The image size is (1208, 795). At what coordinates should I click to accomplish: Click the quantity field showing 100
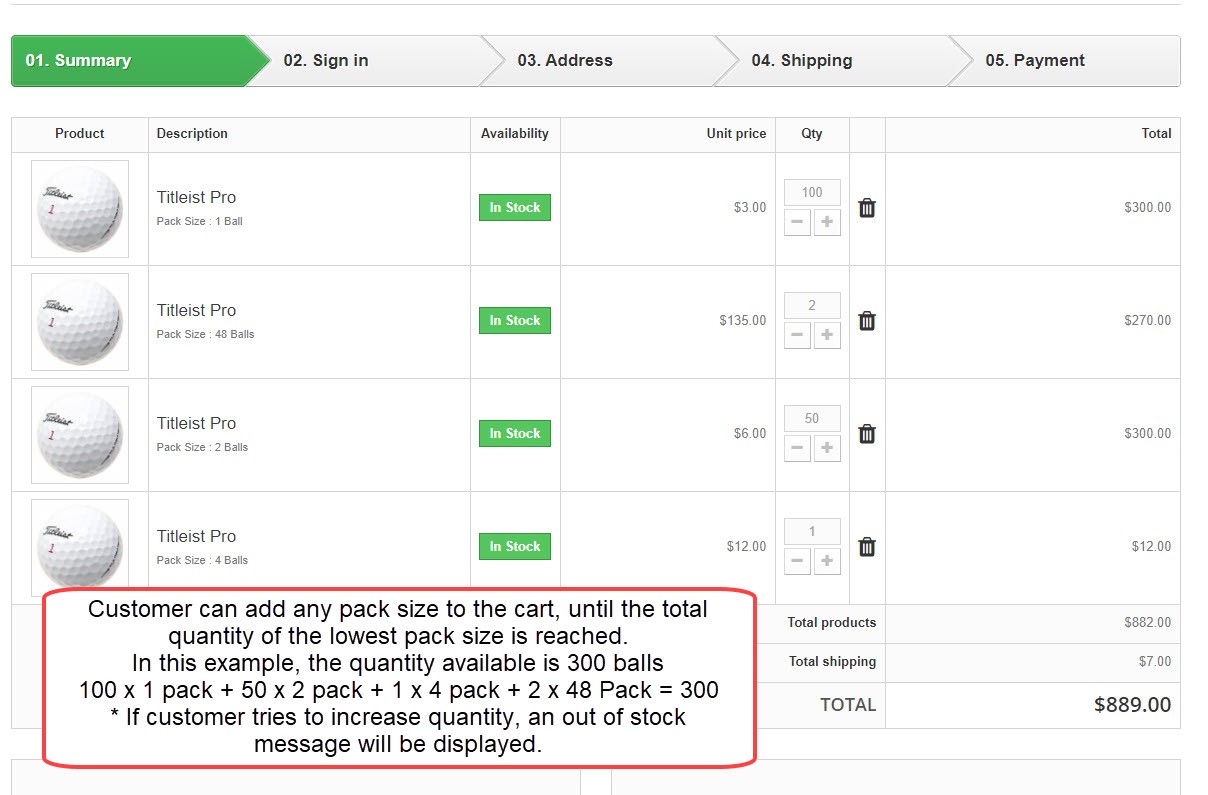[812, 192]
